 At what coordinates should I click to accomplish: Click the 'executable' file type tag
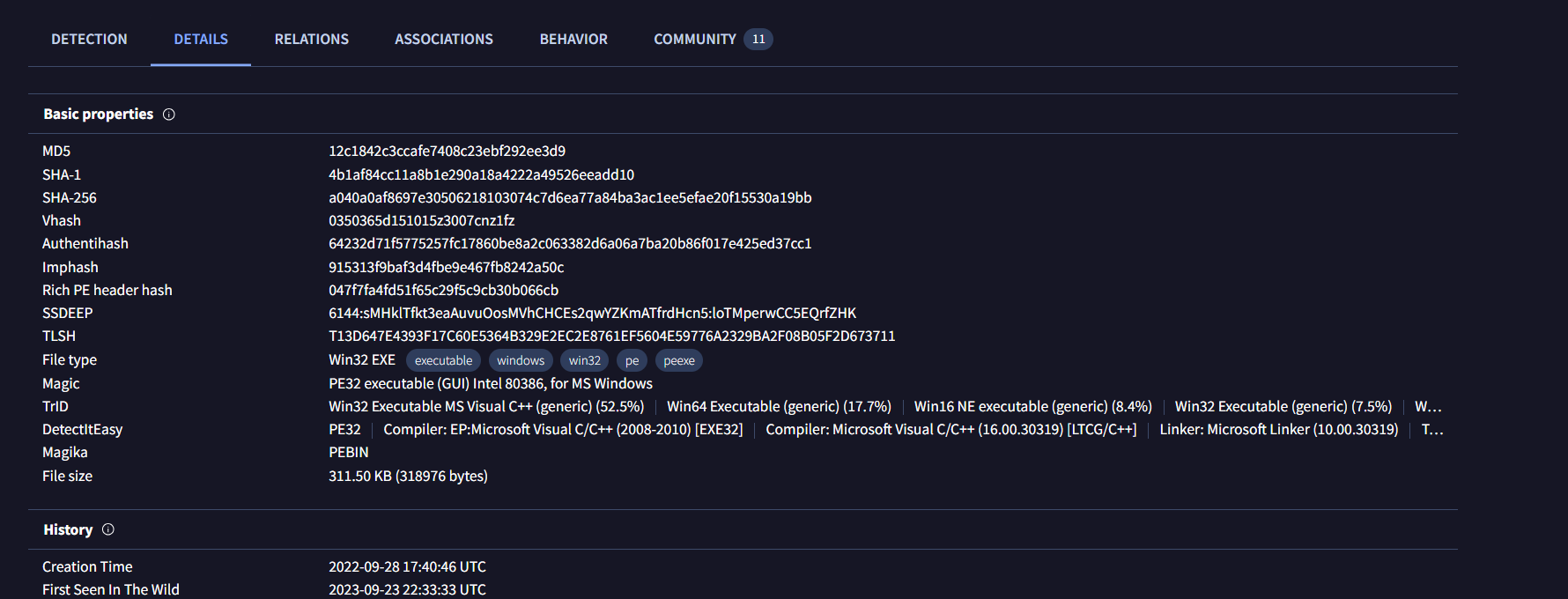pyautogui.click(x=443, y=360)
